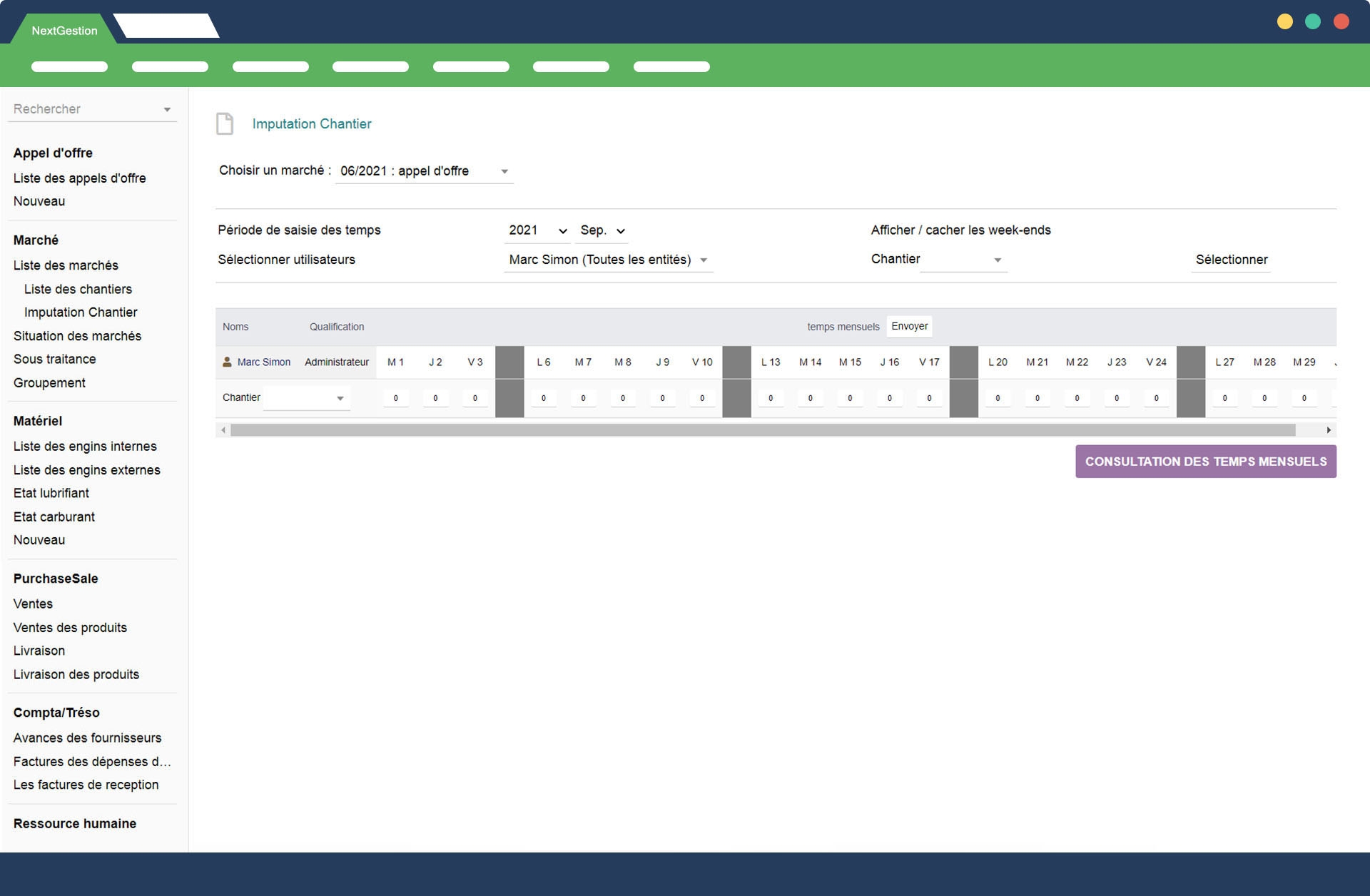Open the Marc Simon users dropdown
1370x896 pixels.
[x=608, y=260]
